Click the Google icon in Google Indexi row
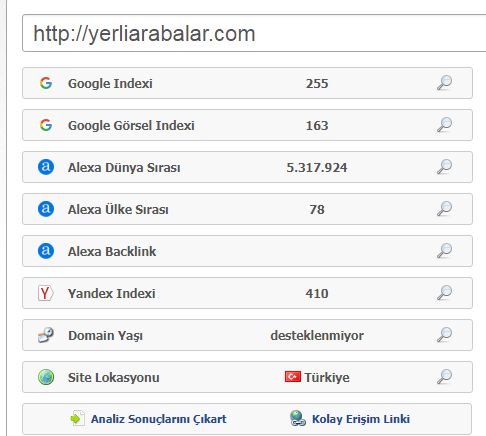This screenshot has width=486, height=436. pyautogui.click(x=46, y=83)
